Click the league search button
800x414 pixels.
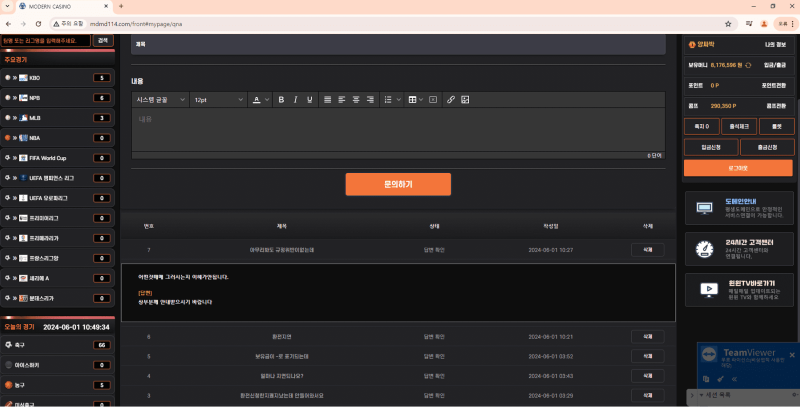pyautogui.click(x=103, y=40)
